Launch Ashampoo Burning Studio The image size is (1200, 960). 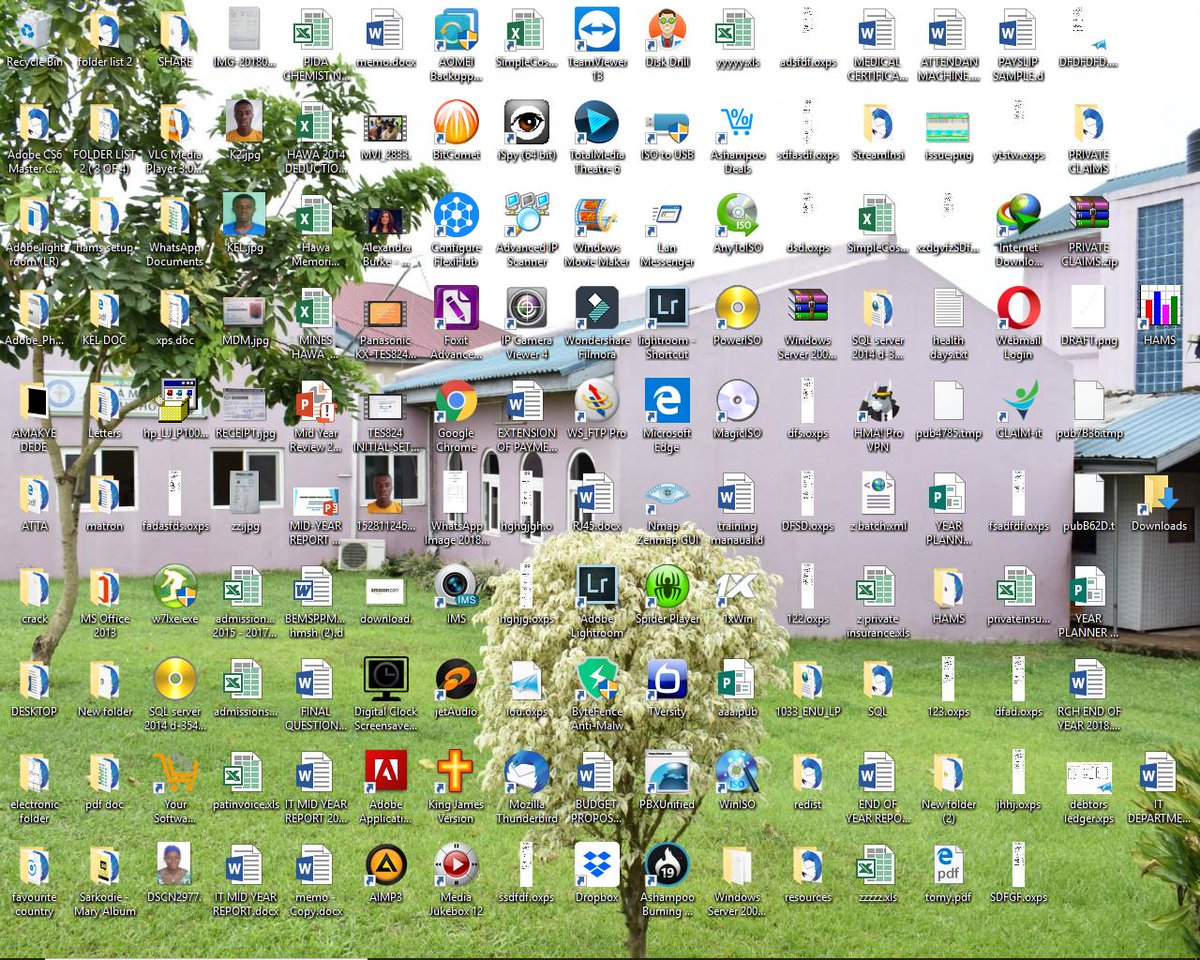coord(667,865)
